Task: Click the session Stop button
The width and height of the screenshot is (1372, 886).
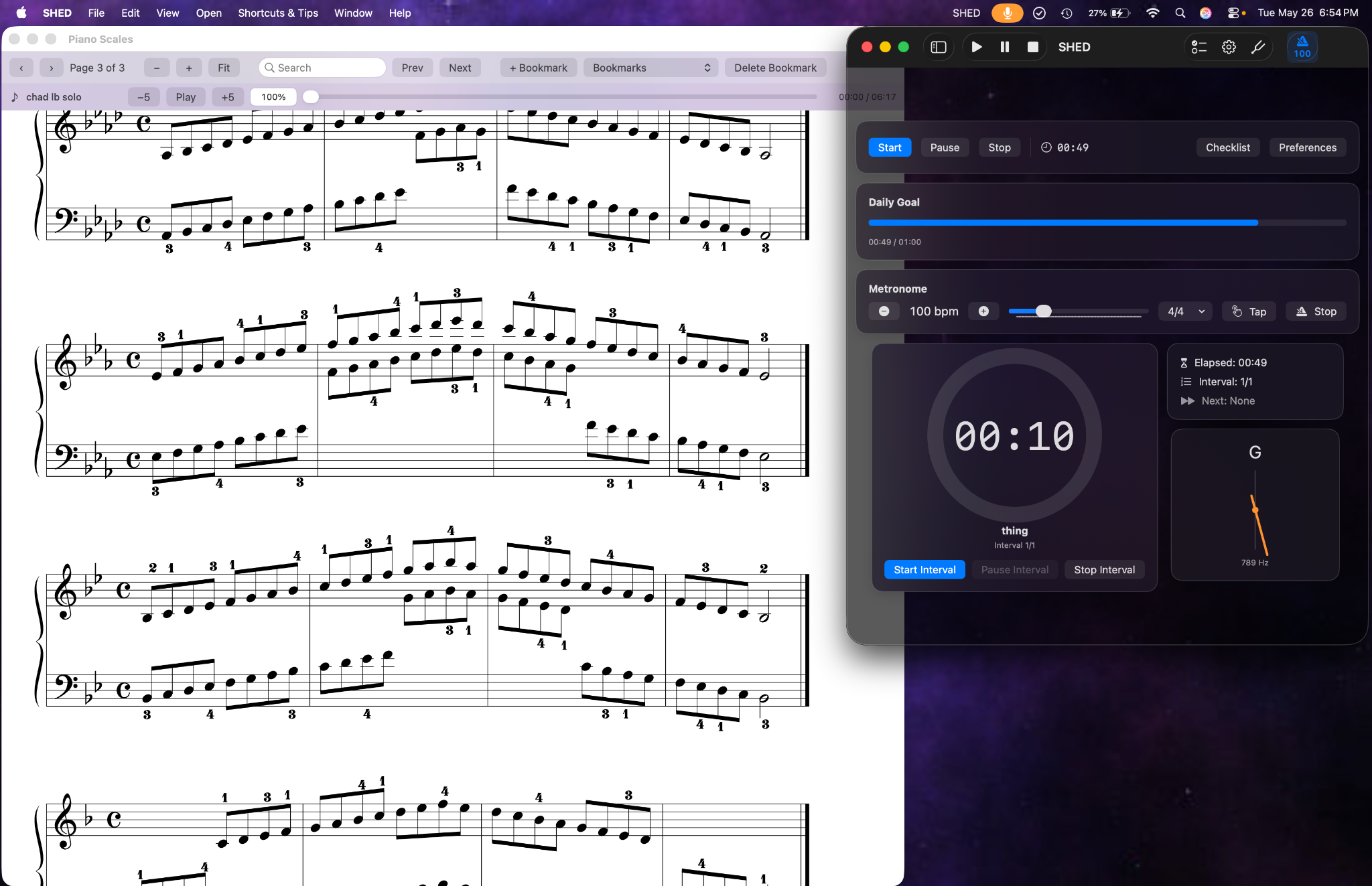Action: coord(1000,147)
